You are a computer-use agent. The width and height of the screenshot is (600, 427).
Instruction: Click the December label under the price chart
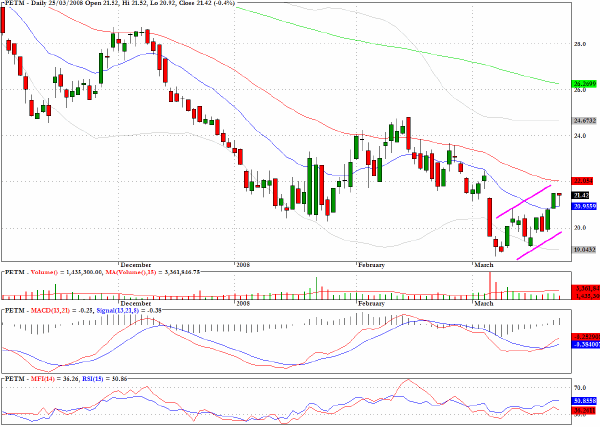click(135, 265)
